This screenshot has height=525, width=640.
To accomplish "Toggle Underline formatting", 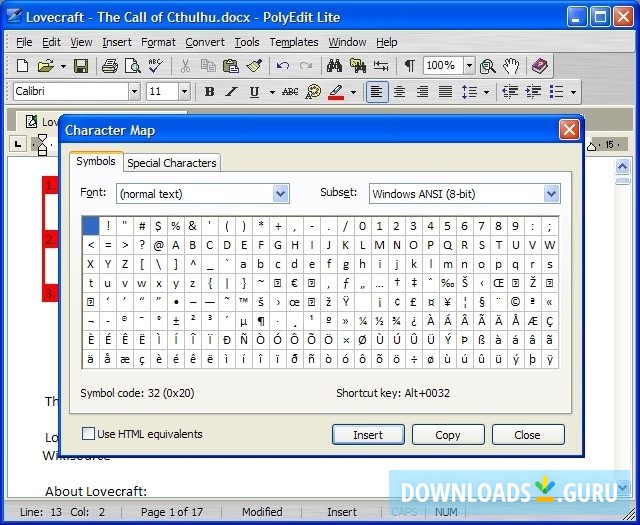I will coord(255,92).
